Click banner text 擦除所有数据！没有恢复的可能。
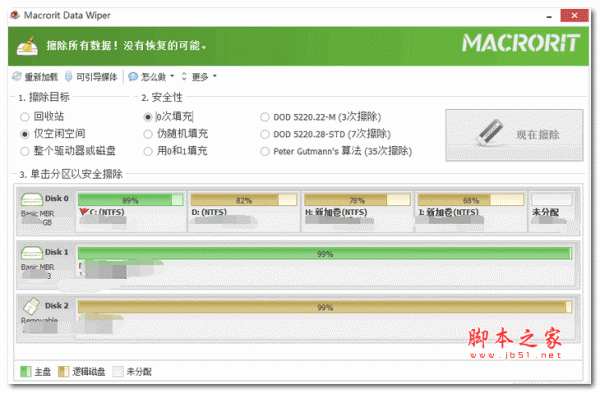This screenshot has width=600, height=393. (127, 46)
